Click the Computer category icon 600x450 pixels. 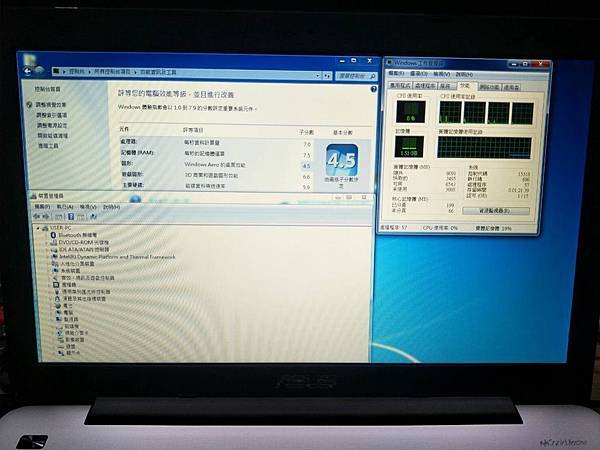click(59, 312)
